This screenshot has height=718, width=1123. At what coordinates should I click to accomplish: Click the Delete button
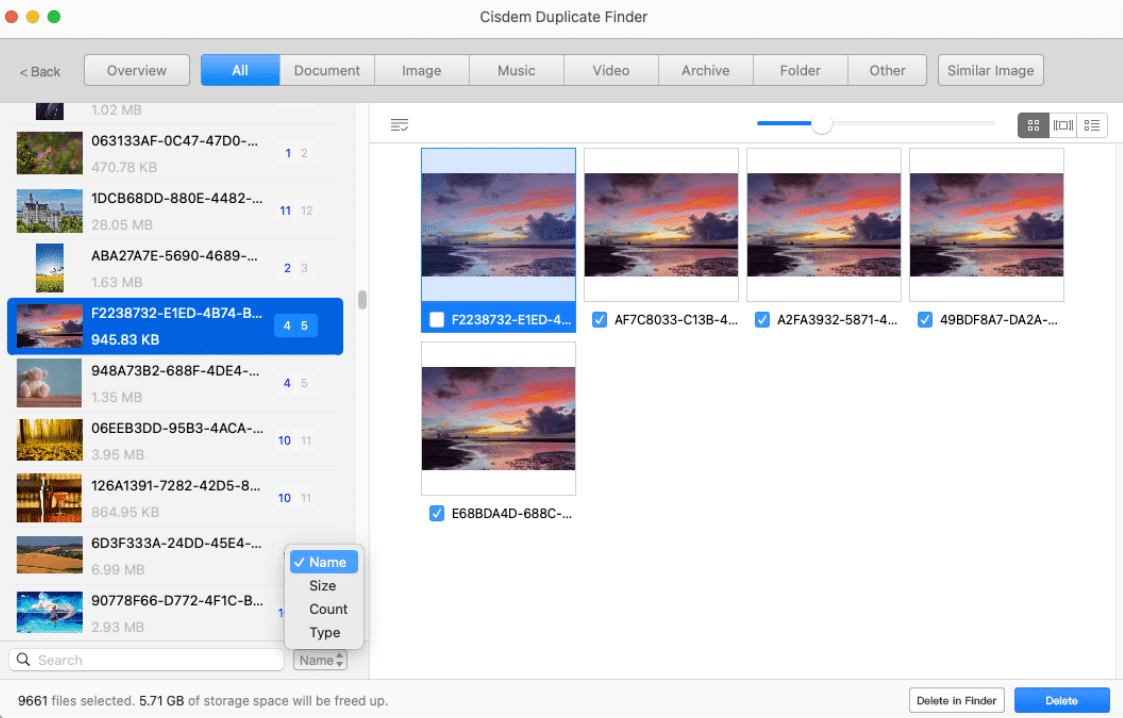[1062, 700]
